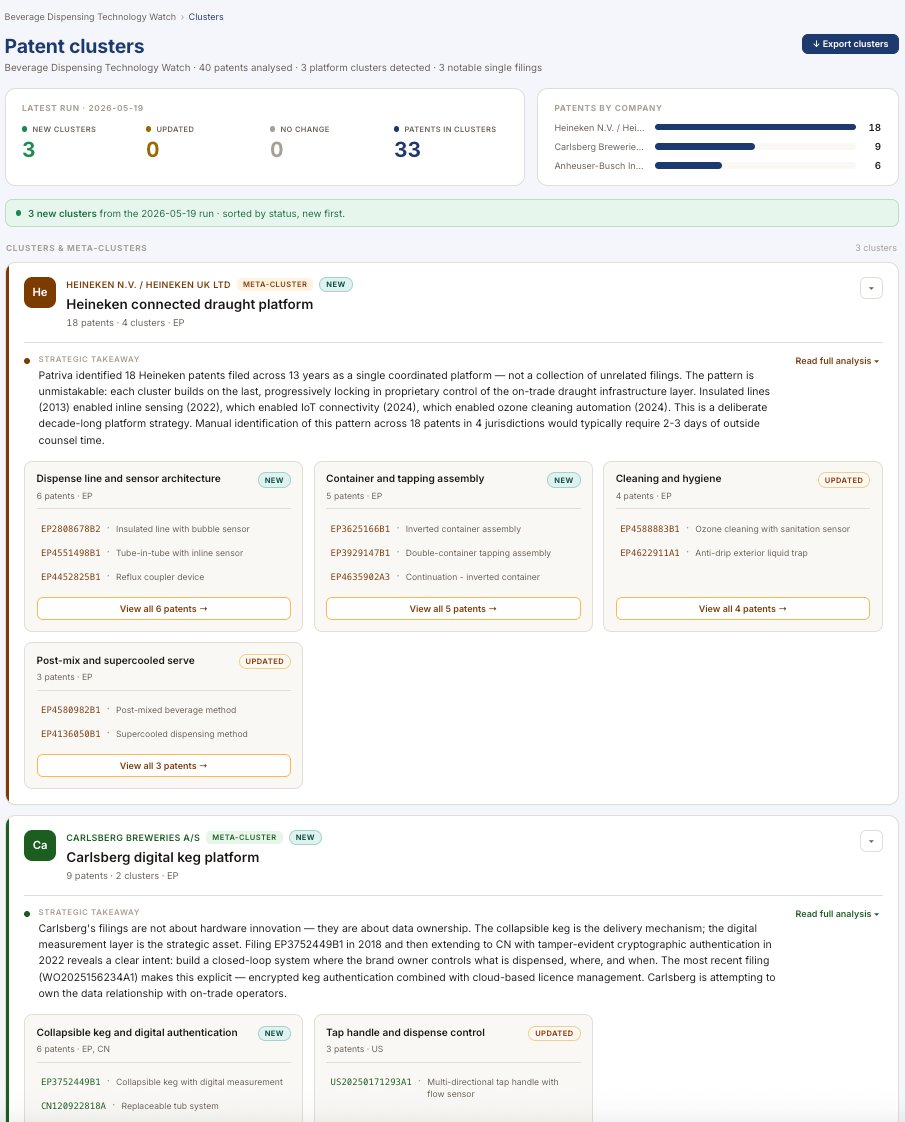Click the '3 new clusters' notification banner
The width and height of the screenshot is (905, 1122).
tap(451, 213)
